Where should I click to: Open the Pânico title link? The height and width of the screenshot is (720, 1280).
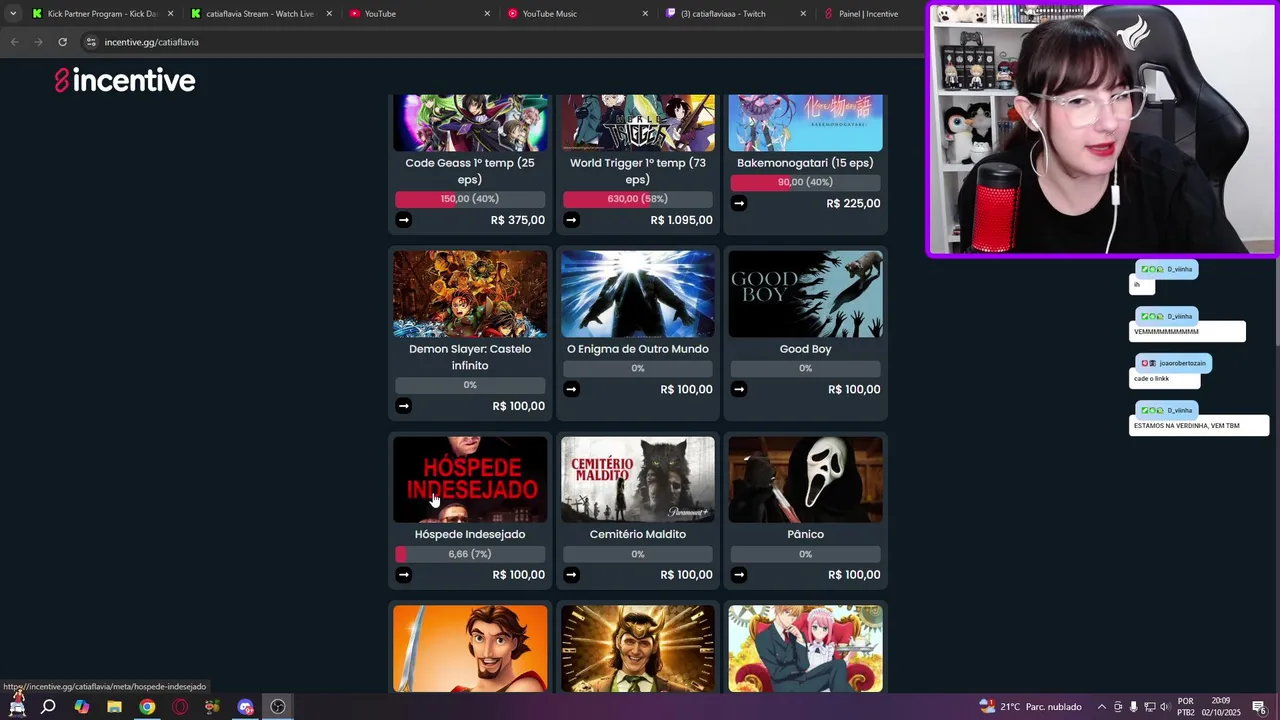805,534
